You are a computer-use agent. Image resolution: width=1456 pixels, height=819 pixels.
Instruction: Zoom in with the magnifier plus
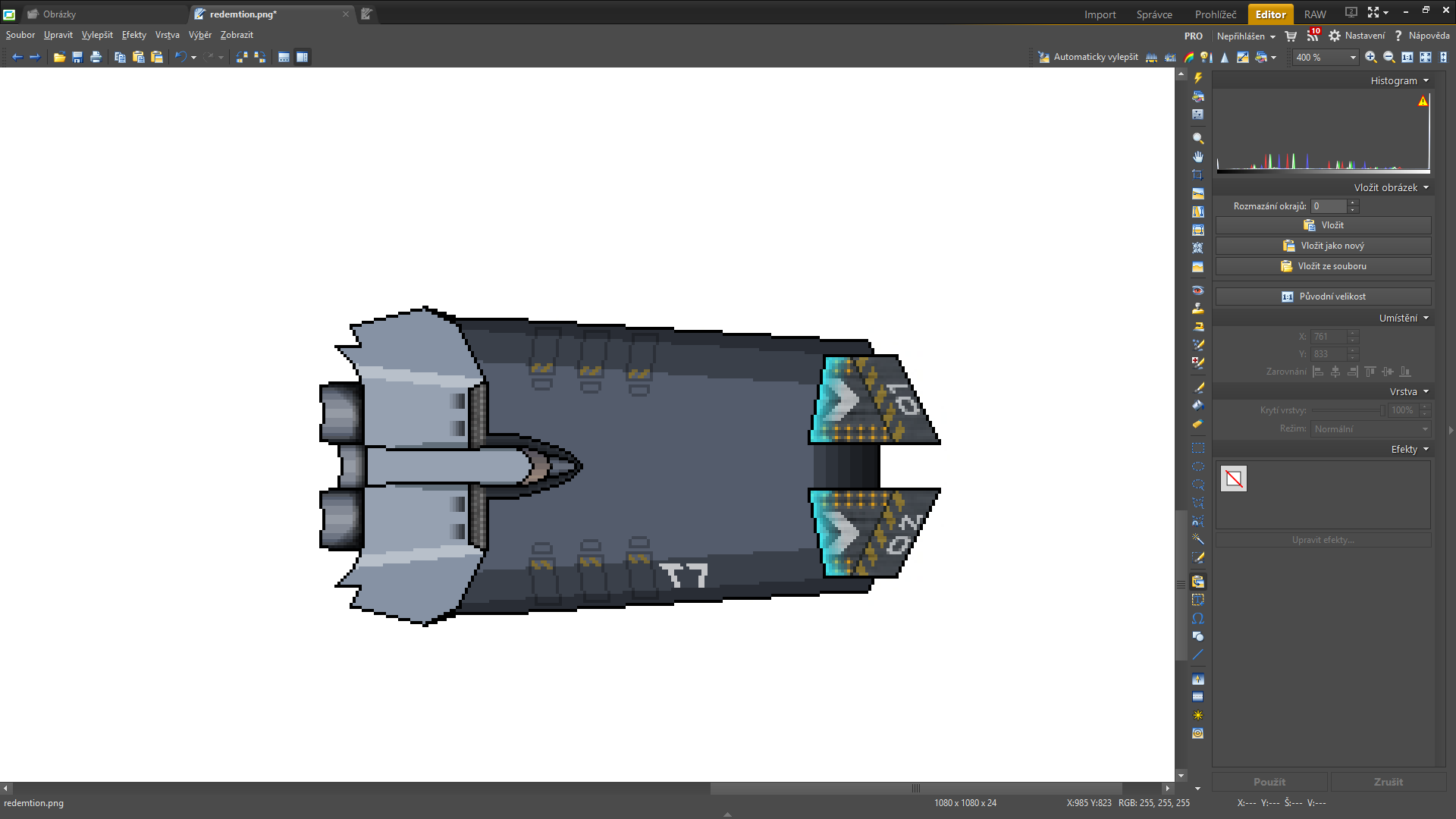click(1371, 57)
